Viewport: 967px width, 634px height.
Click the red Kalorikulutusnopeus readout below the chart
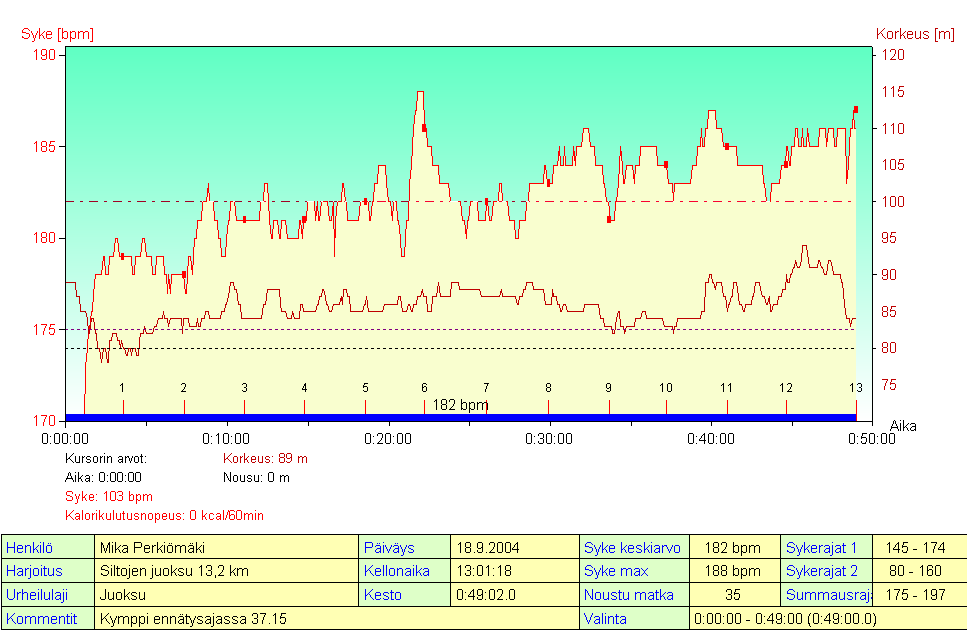tap(164, 515)
